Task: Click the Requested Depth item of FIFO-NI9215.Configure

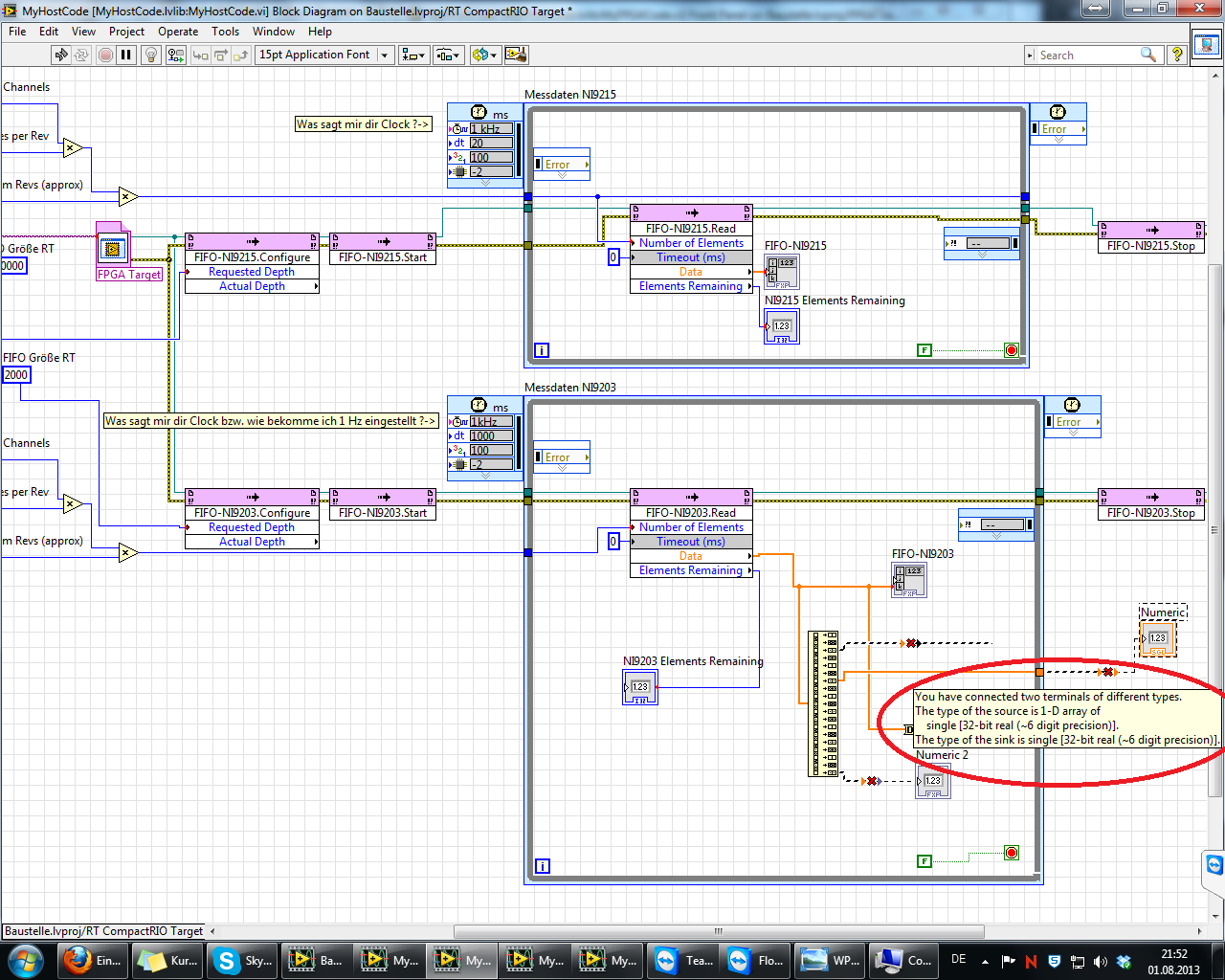Action: pyautogui.click(x=252, y=272)
